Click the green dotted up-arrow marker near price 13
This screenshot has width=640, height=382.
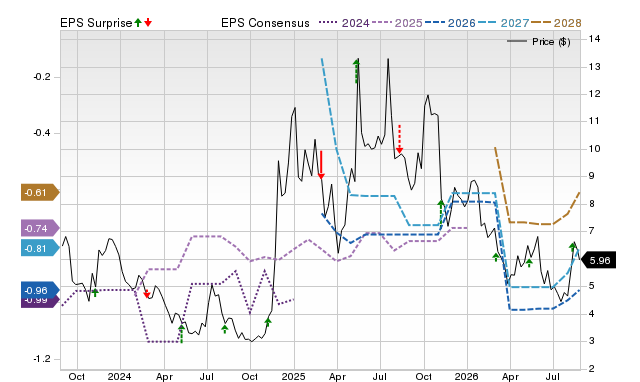click(357, 71)
